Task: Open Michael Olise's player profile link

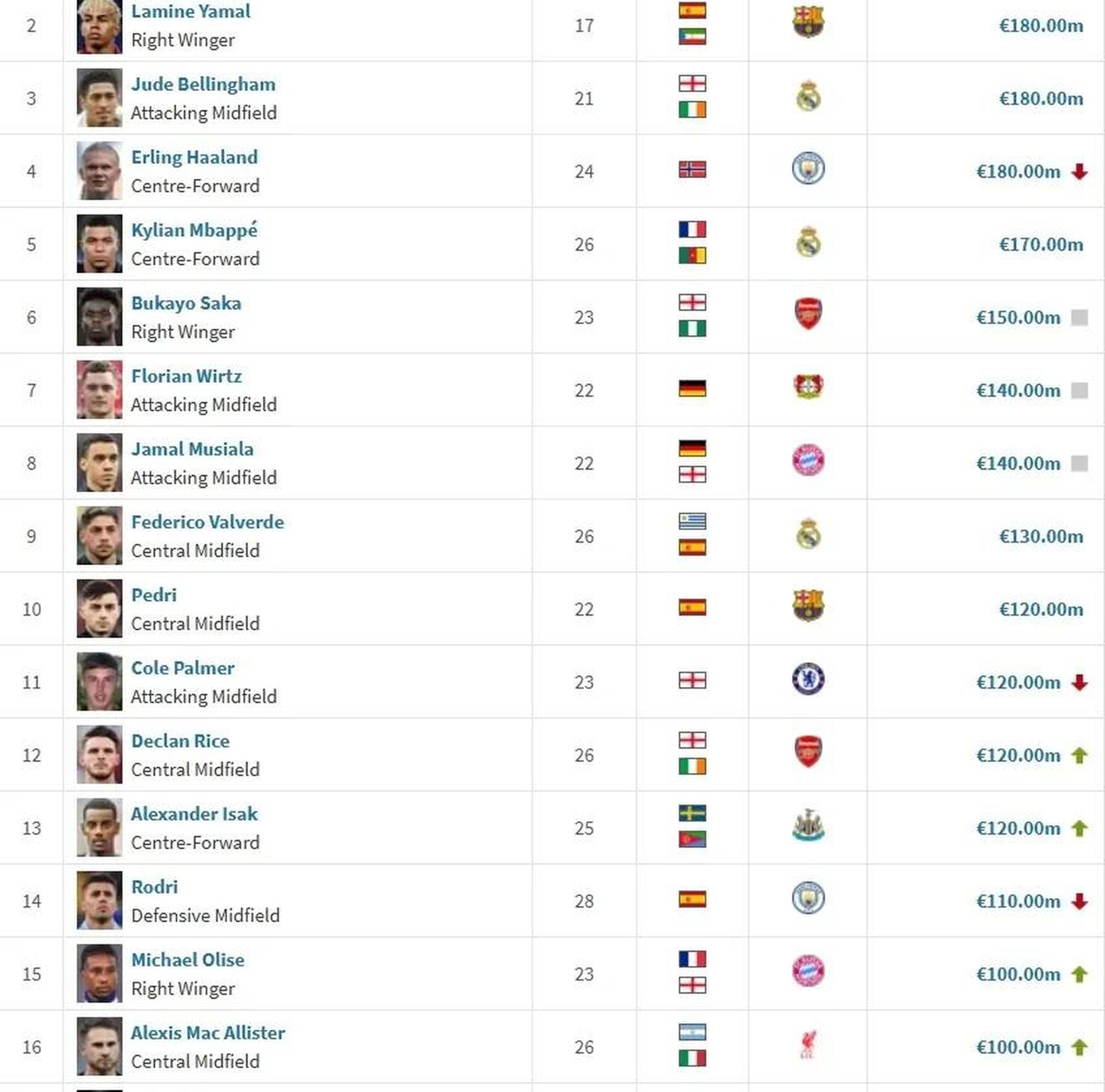Action: pyautogui.click(x=188, y=960)
